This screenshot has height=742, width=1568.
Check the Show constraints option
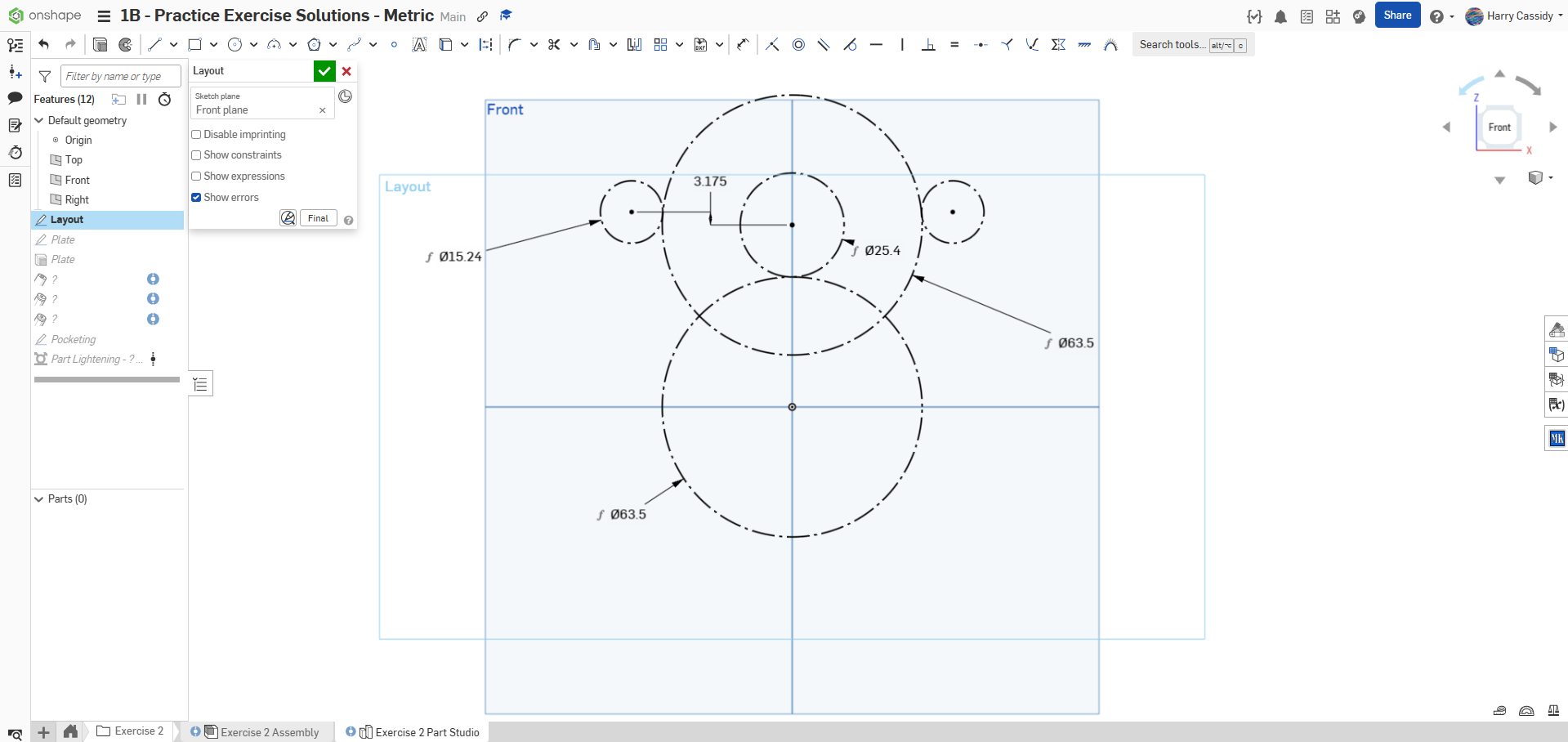pos(196,155)
